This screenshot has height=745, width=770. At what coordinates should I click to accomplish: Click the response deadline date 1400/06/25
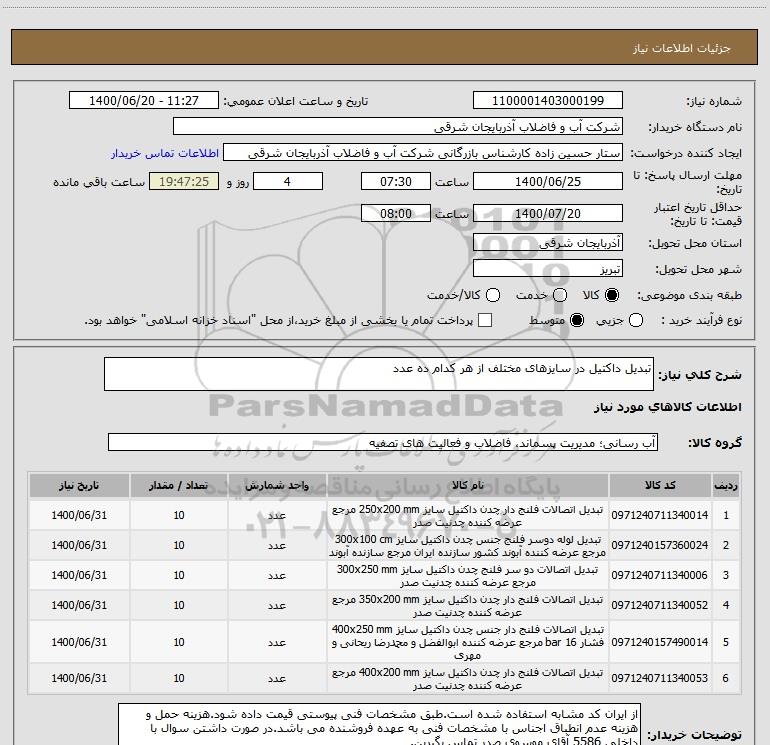pos(548,181)
